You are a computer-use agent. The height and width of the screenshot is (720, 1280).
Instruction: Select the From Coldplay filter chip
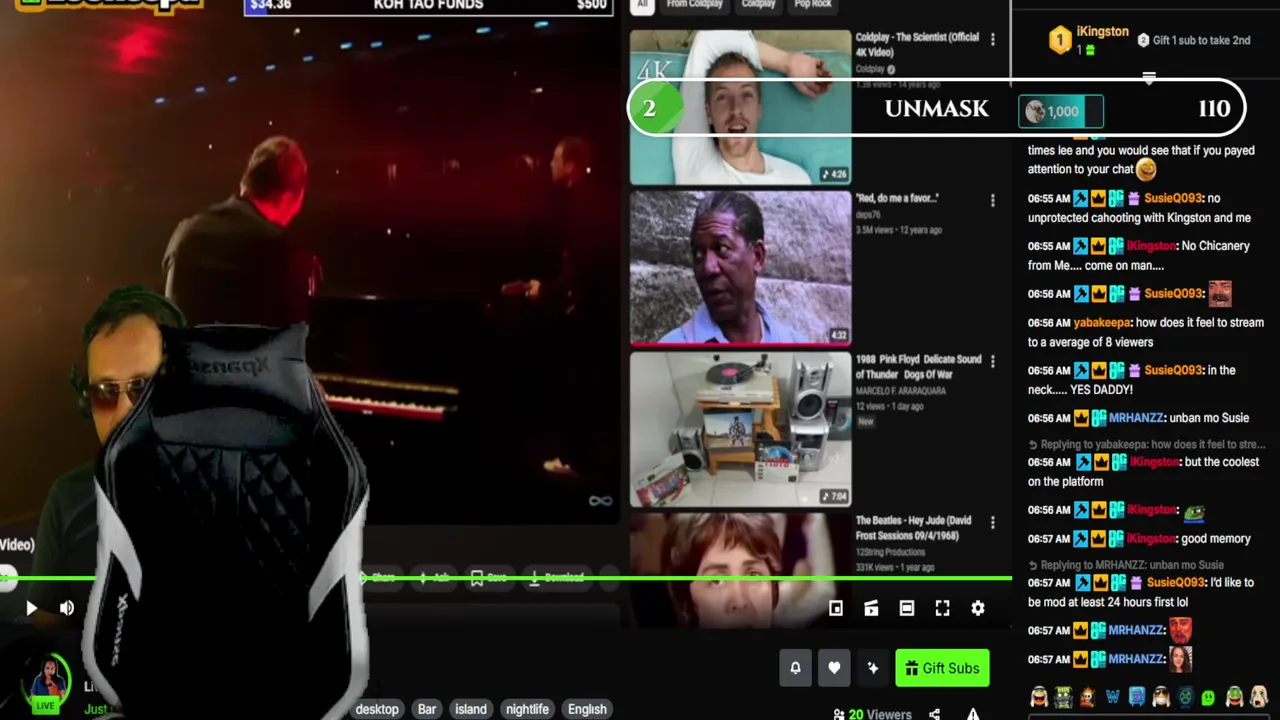click(x=694, y=4)
